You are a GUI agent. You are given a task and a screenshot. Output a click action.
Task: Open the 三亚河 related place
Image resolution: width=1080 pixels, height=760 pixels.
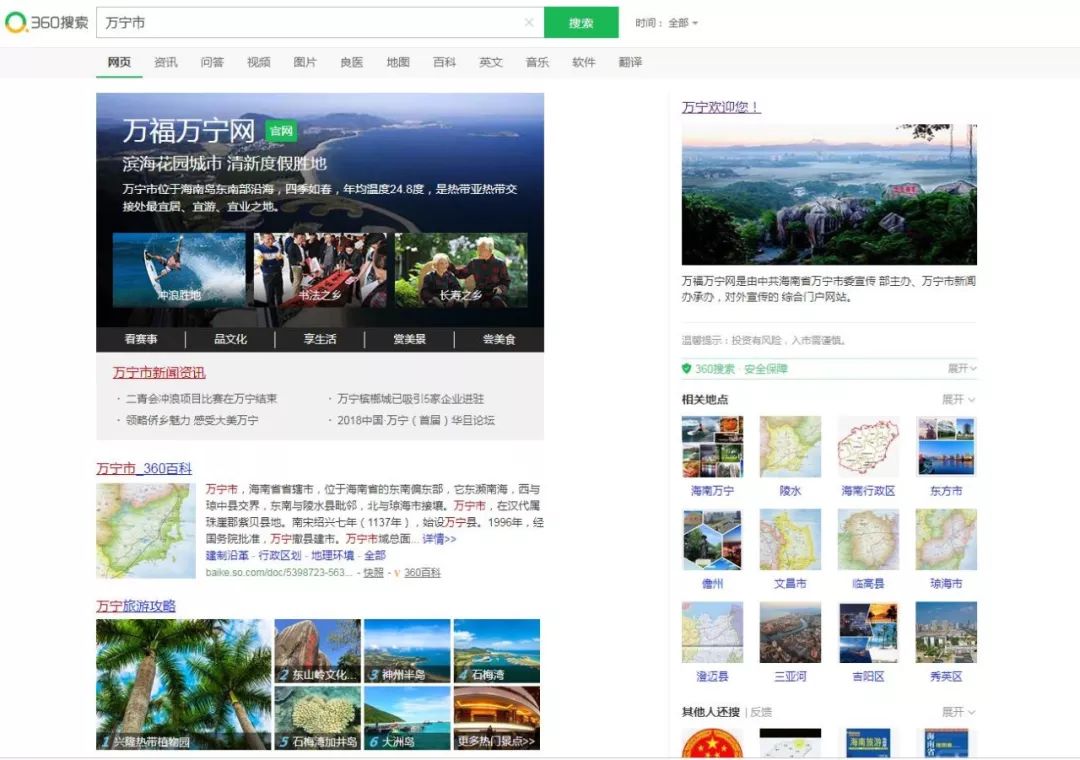point(790,642)
